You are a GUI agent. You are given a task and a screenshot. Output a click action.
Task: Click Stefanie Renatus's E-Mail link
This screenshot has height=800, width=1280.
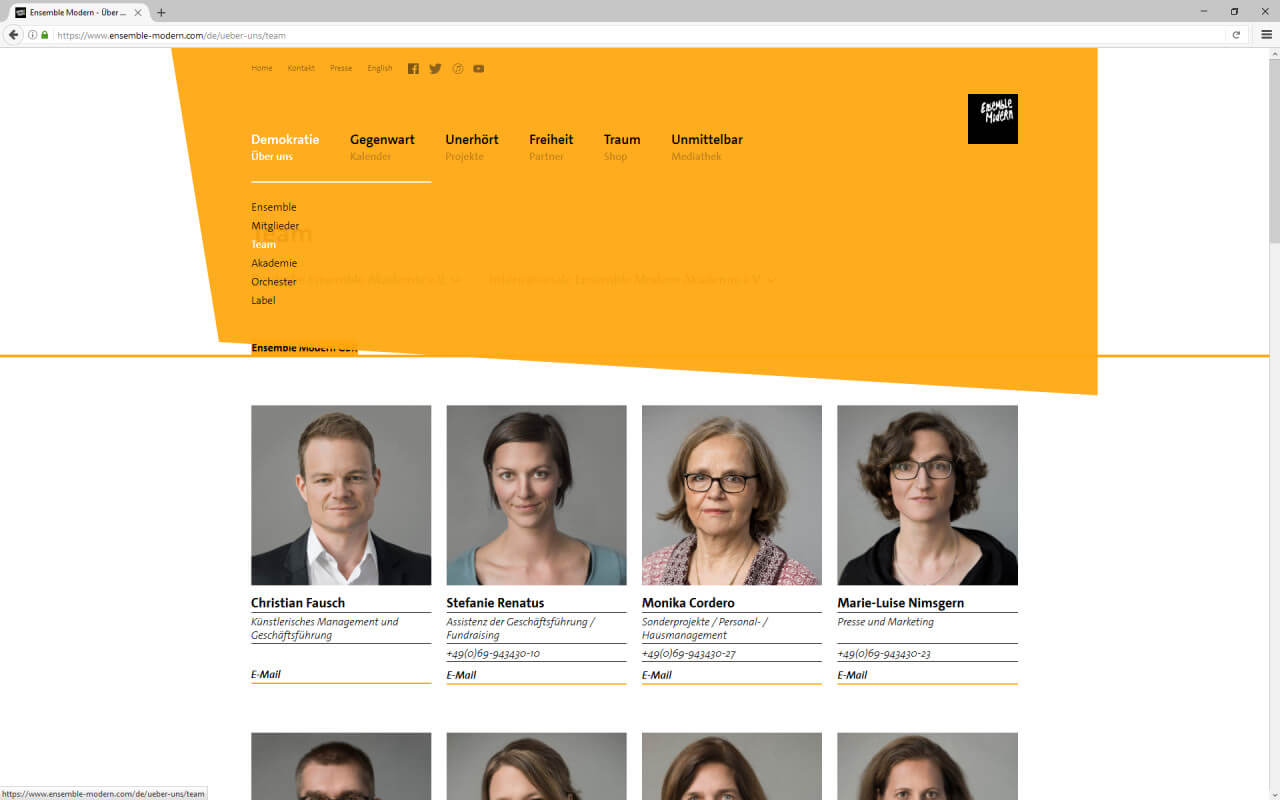[x=461, y=675]
